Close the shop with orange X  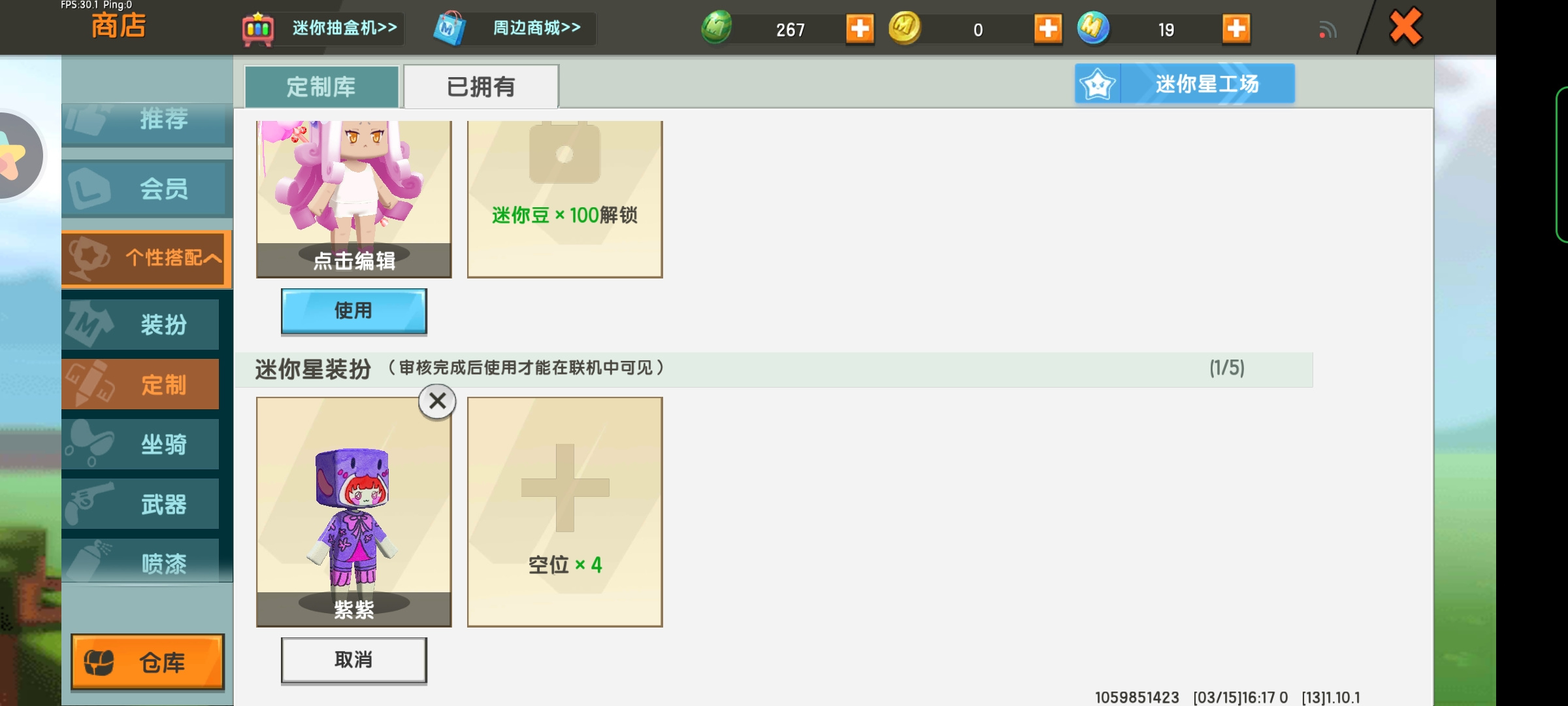[1406, 27]
